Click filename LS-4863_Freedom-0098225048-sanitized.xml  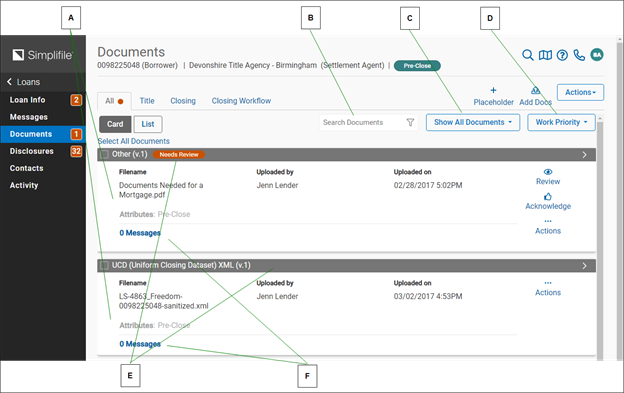[164, 301]
